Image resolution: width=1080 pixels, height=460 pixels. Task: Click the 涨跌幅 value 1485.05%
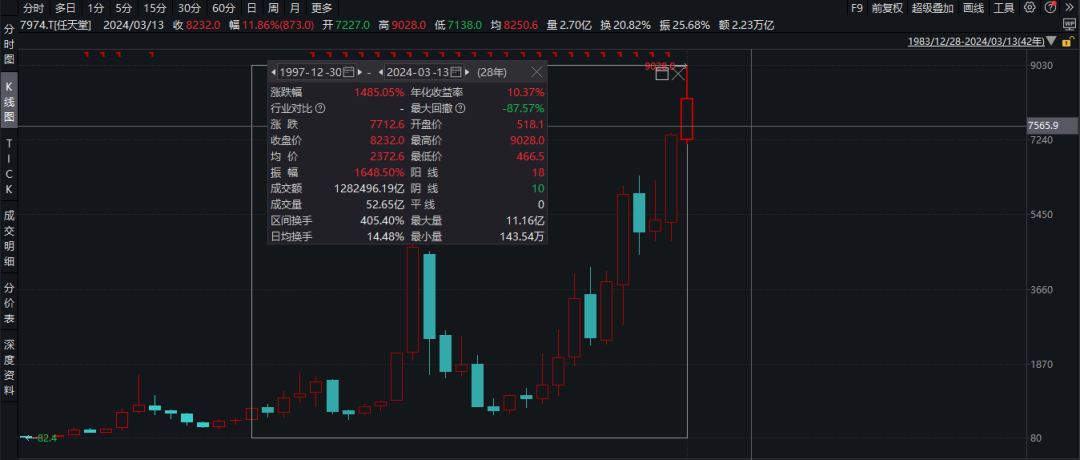379,92
